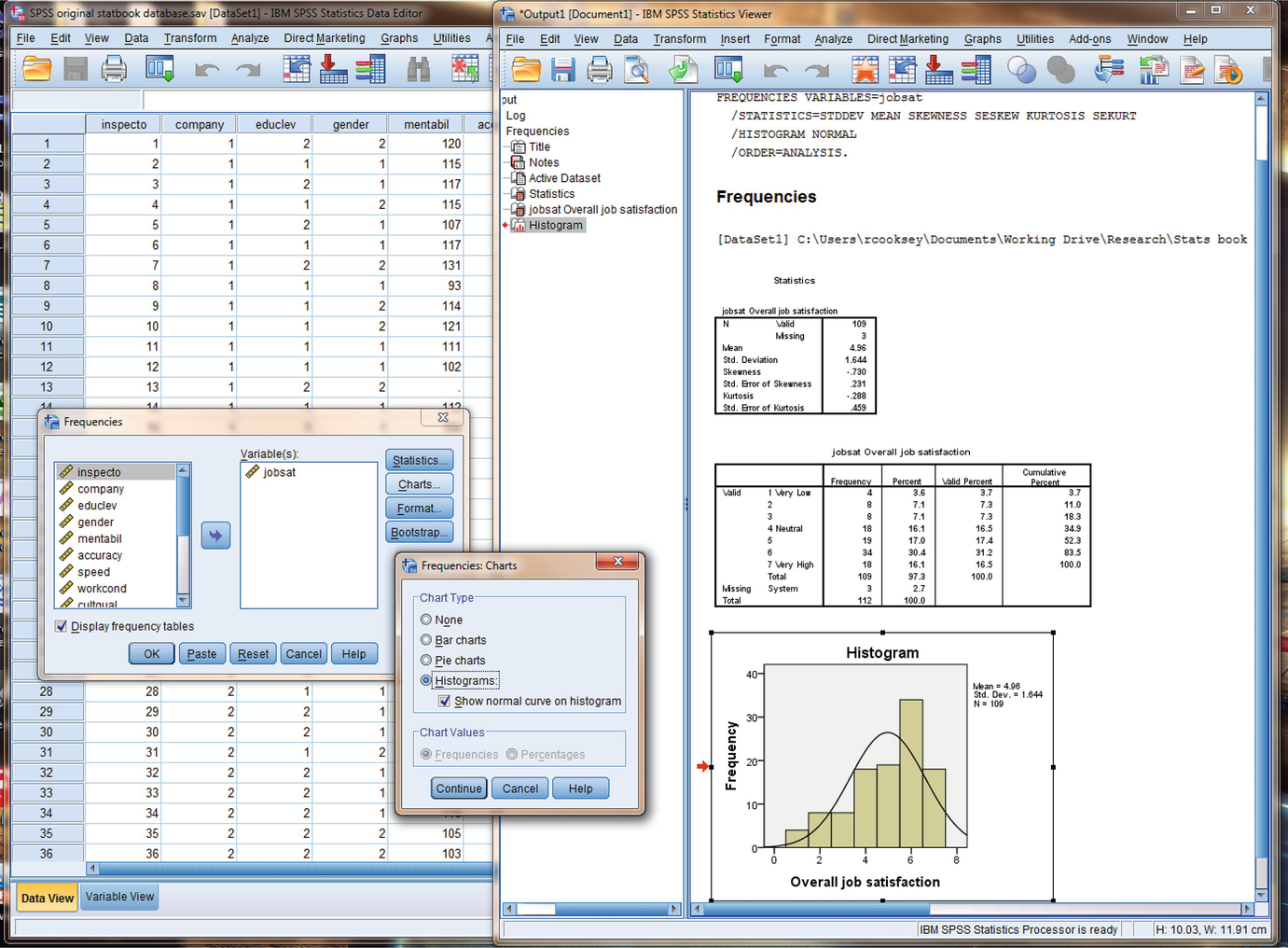Click the blue floppy Save icon in Viewer
The image size is (1288, 948).
click(x=562, y=70)
